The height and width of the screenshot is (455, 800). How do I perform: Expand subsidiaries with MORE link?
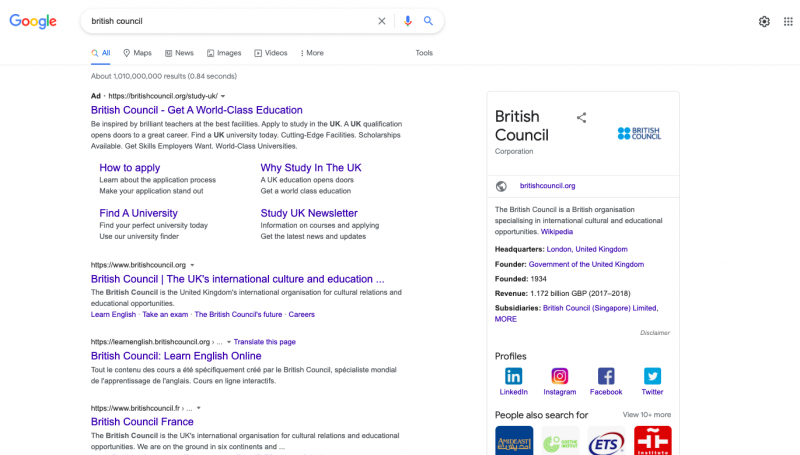505,319
